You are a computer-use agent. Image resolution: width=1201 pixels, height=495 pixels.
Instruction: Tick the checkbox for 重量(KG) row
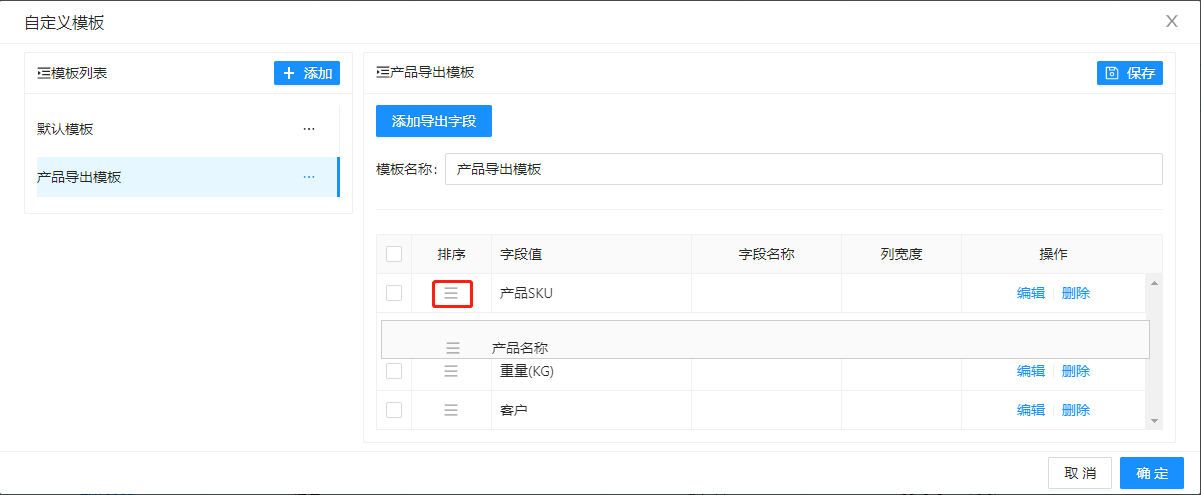click(x=394, y=371)
